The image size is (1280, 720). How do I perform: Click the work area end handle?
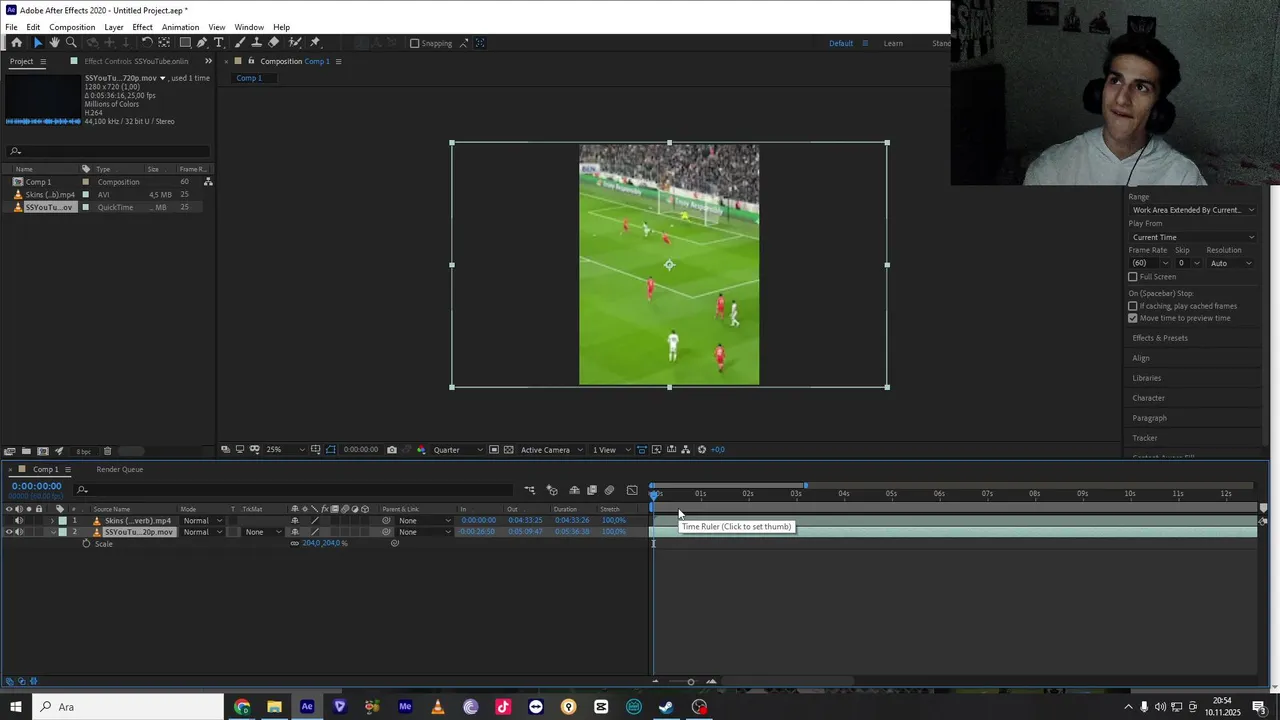pos(806,486)
